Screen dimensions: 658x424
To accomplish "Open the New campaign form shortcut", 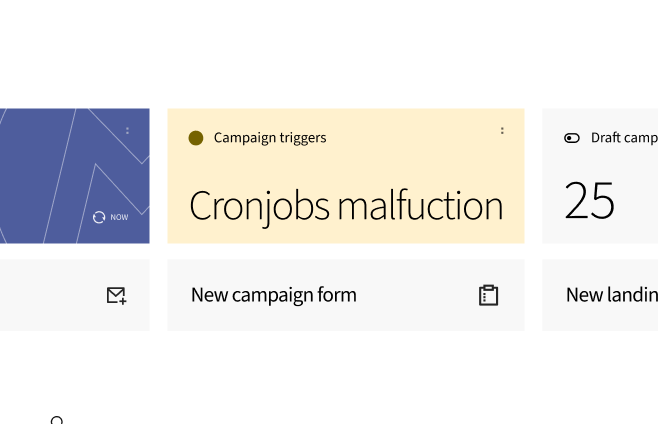I will coord(274,295).
